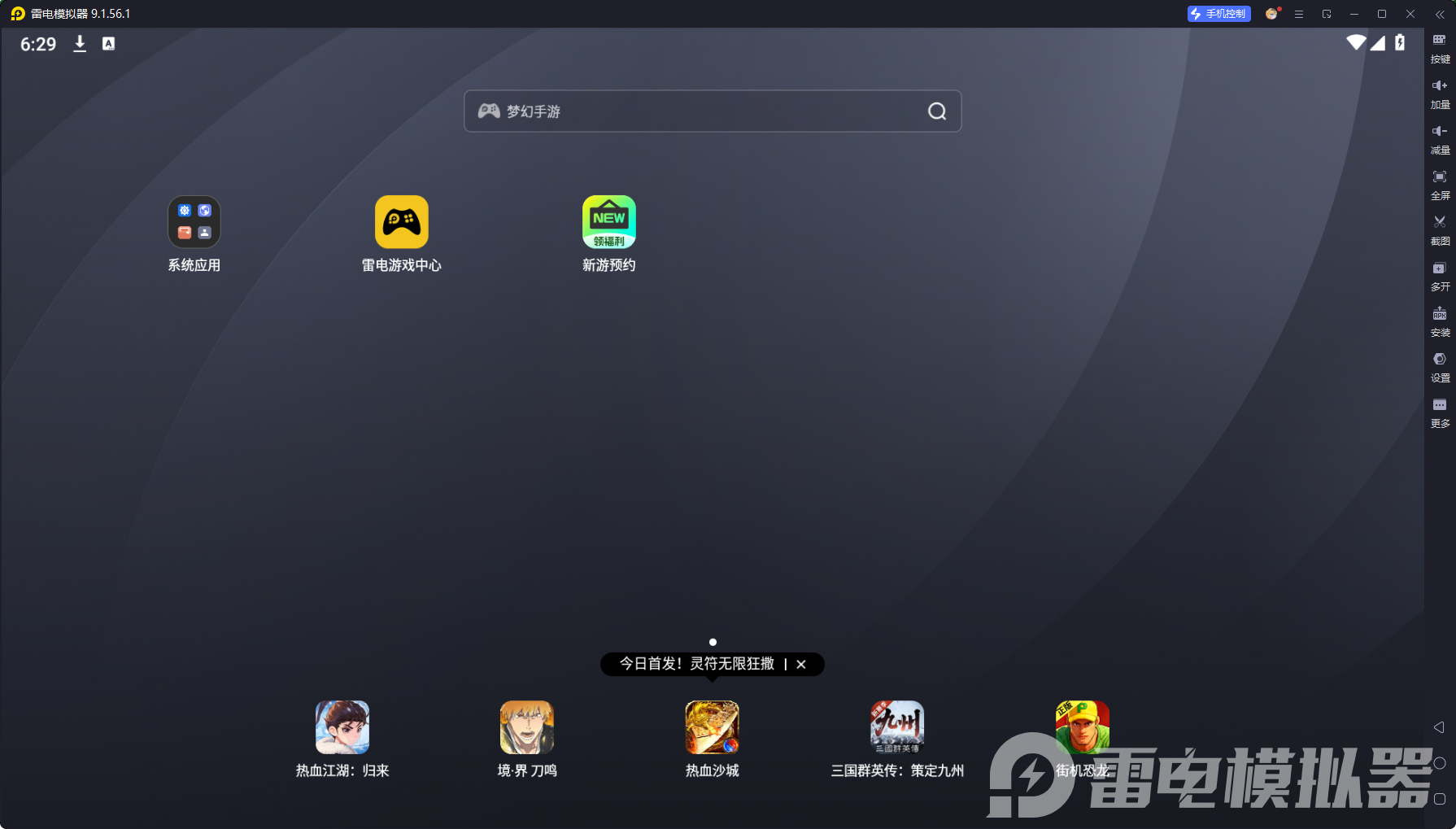Click the Wi-Fi status icon

[x=1356, y=42]
